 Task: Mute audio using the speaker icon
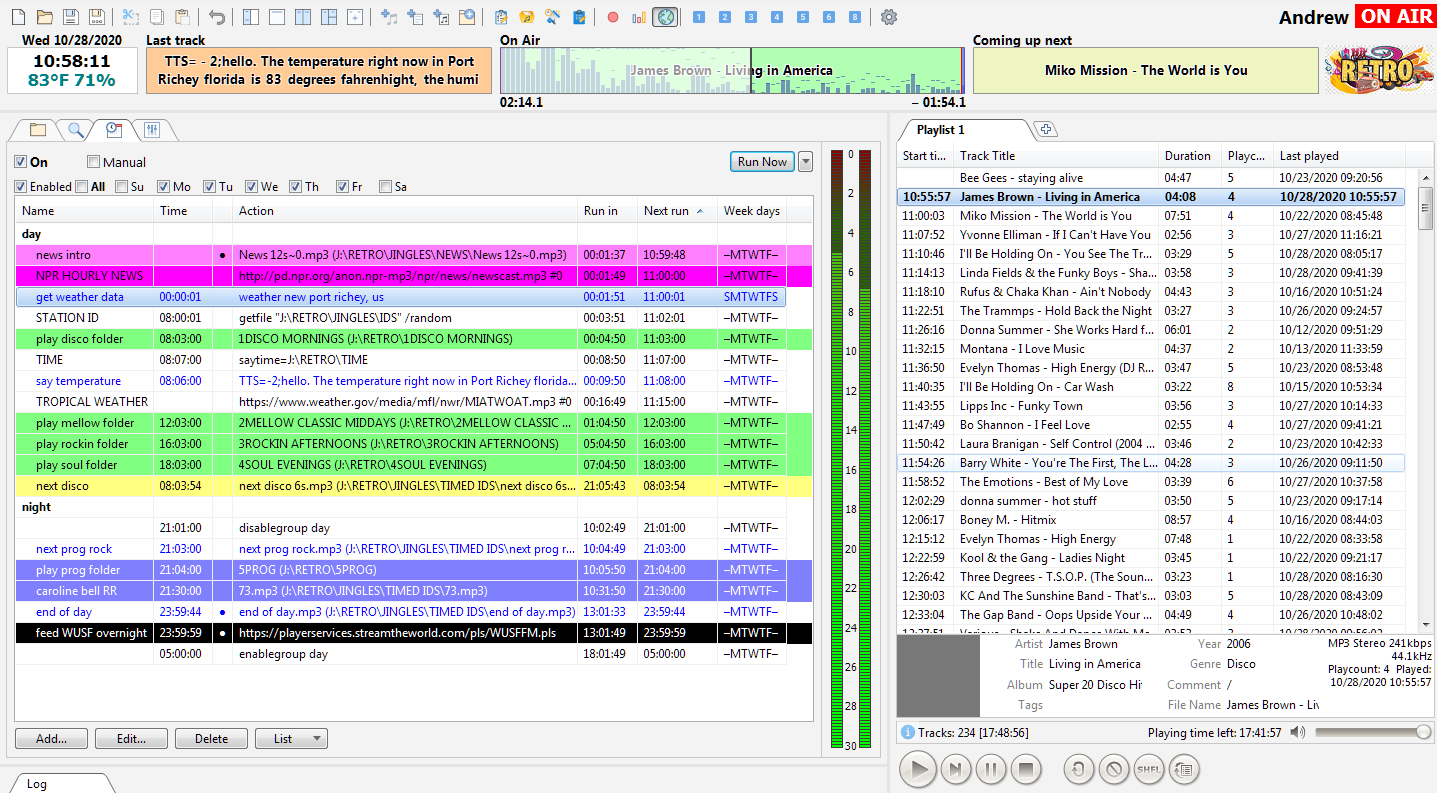click(x=1298, y=733)
